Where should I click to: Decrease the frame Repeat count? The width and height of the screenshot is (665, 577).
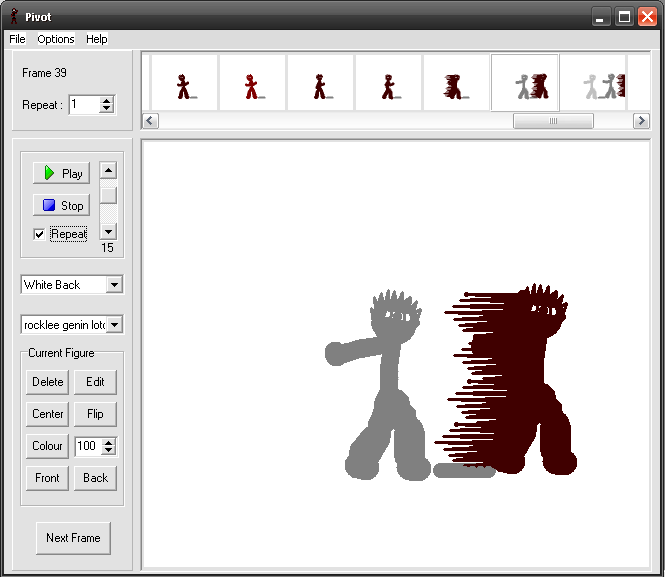pos(106,109)
